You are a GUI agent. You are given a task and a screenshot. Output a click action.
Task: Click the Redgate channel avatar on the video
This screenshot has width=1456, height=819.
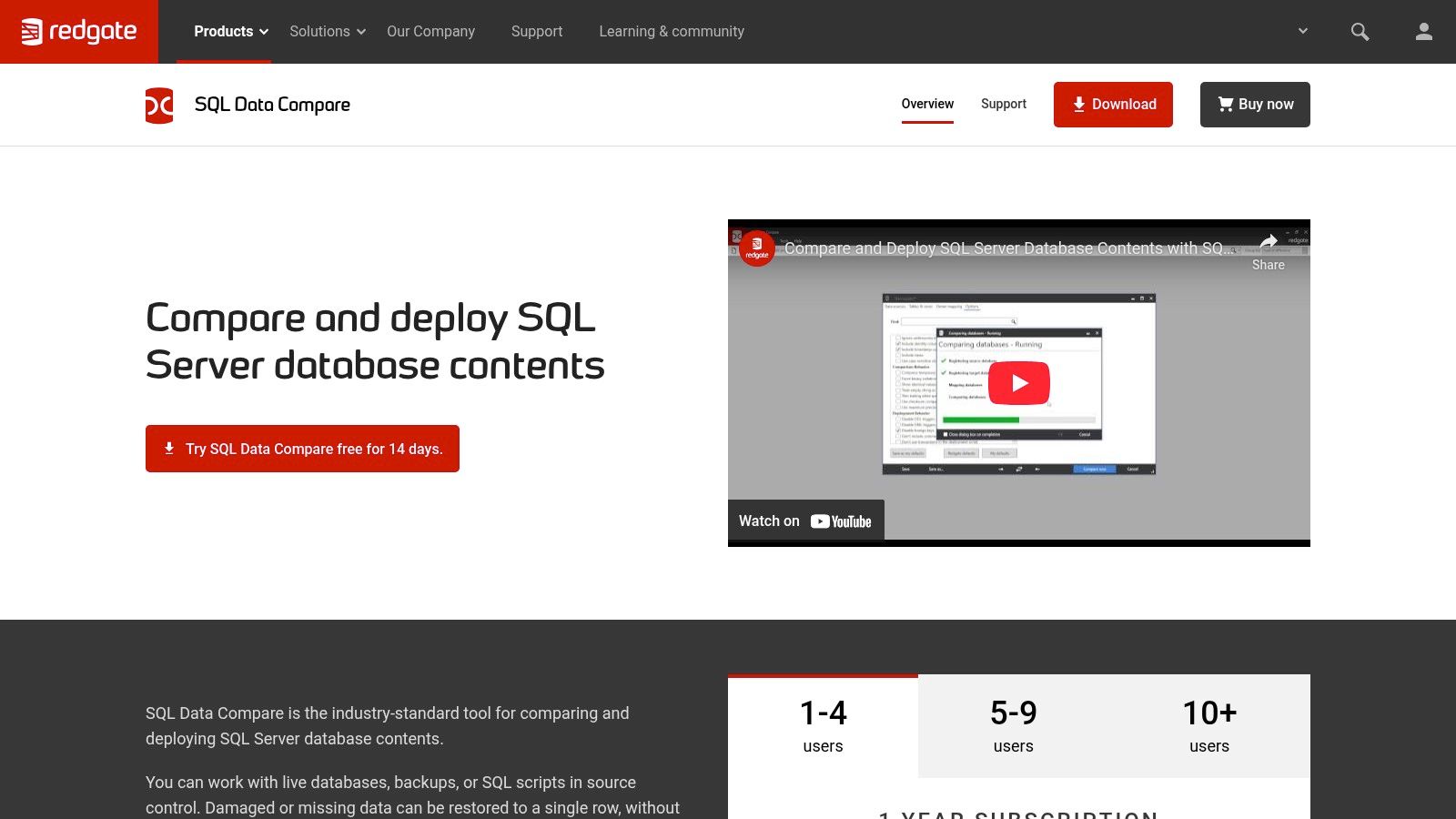756,248
